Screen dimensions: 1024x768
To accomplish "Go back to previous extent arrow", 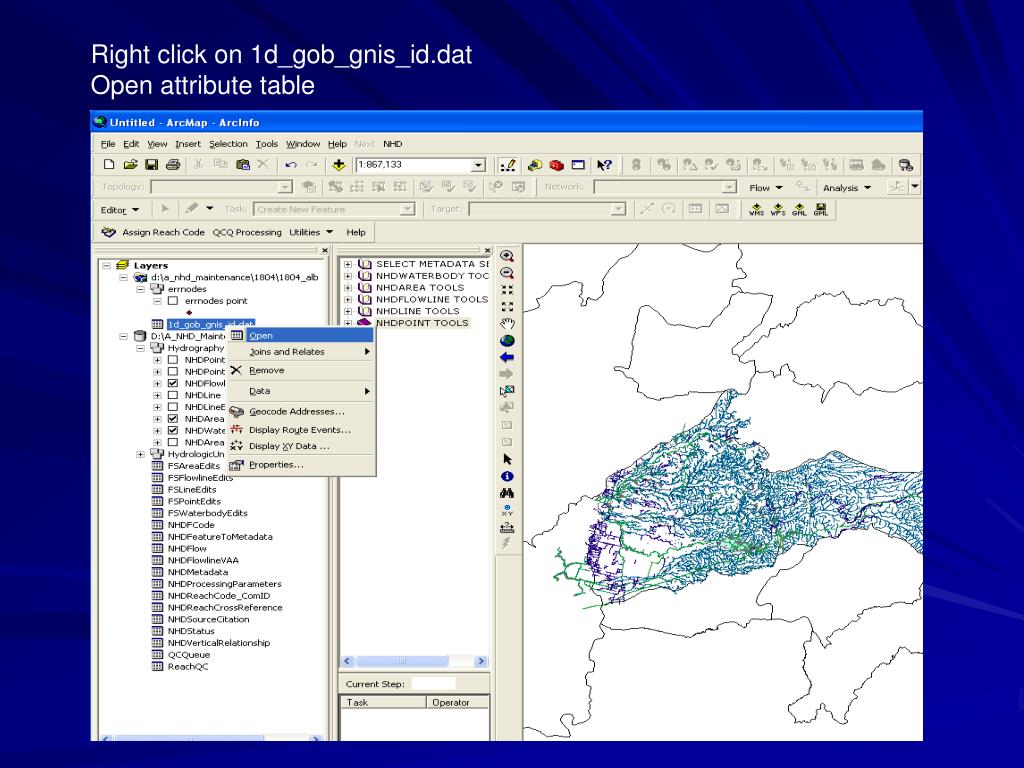I will (x=507, y=357).
